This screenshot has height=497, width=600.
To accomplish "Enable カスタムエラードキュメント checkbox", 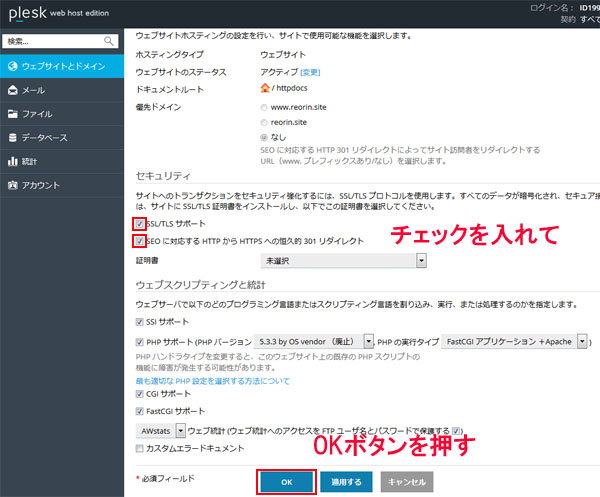I will click(x=140, y=448).
